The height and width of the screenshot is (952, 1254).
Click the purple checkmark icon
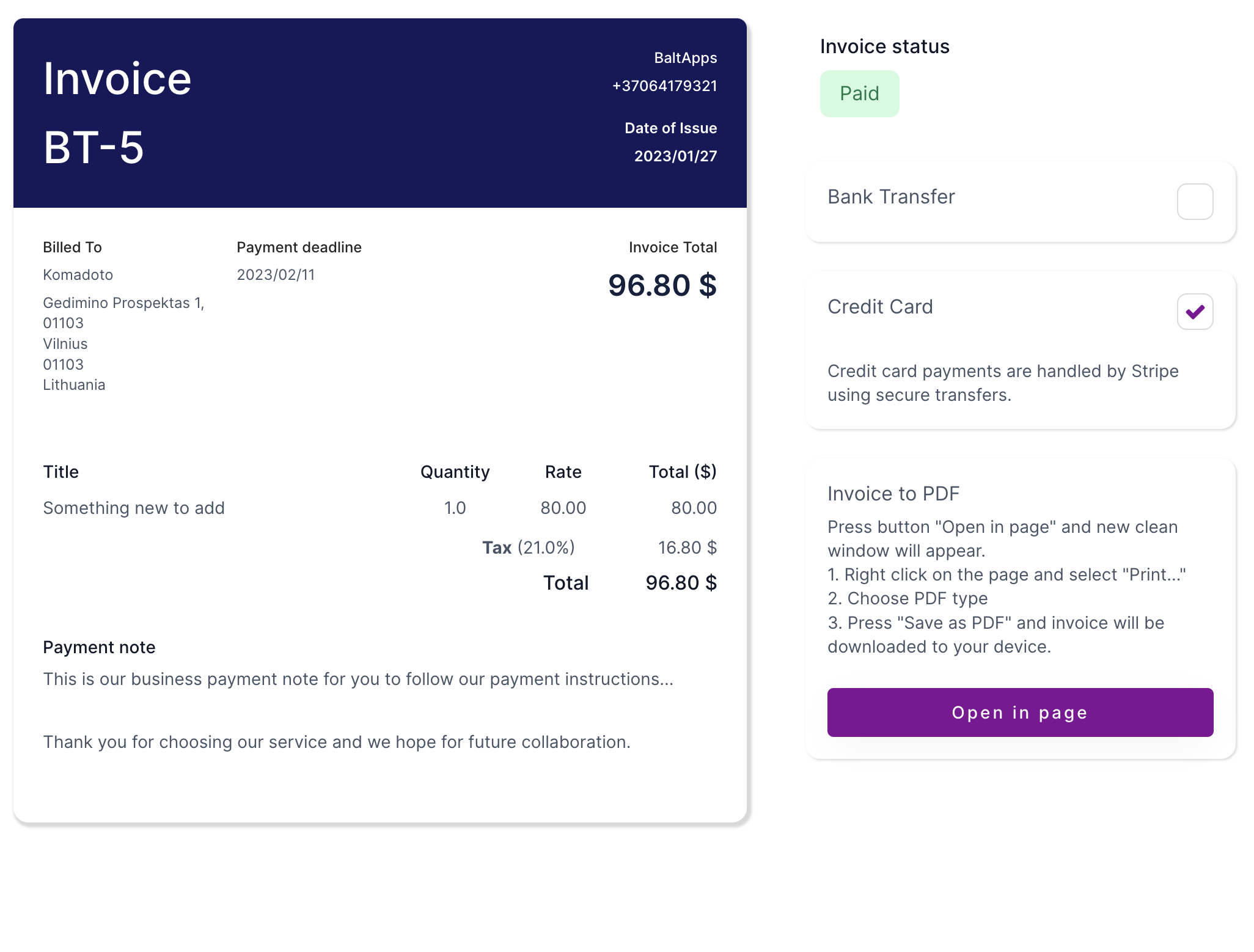click(1195, 312)
